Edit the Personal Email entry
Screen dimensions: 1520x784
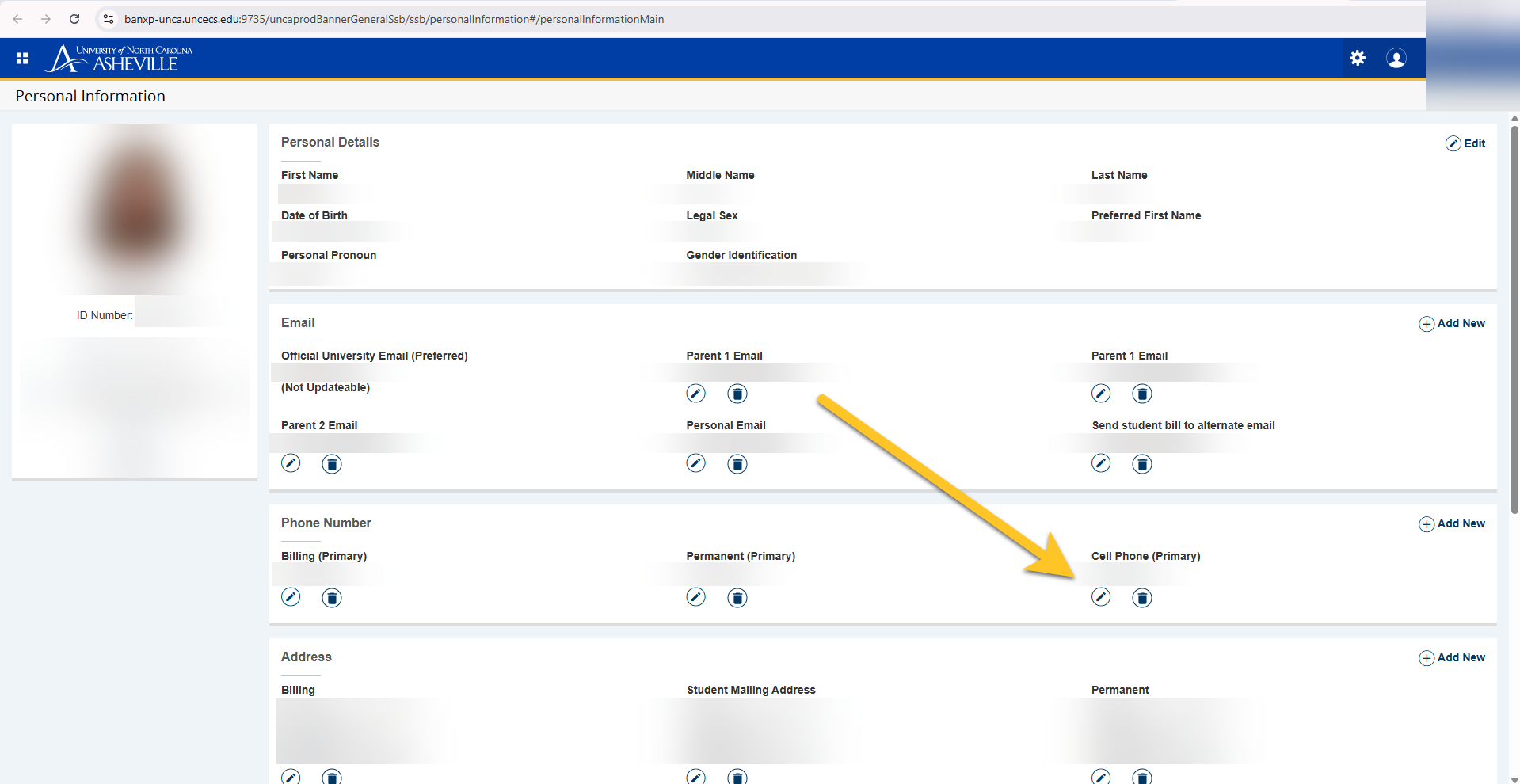coord(695,463)
